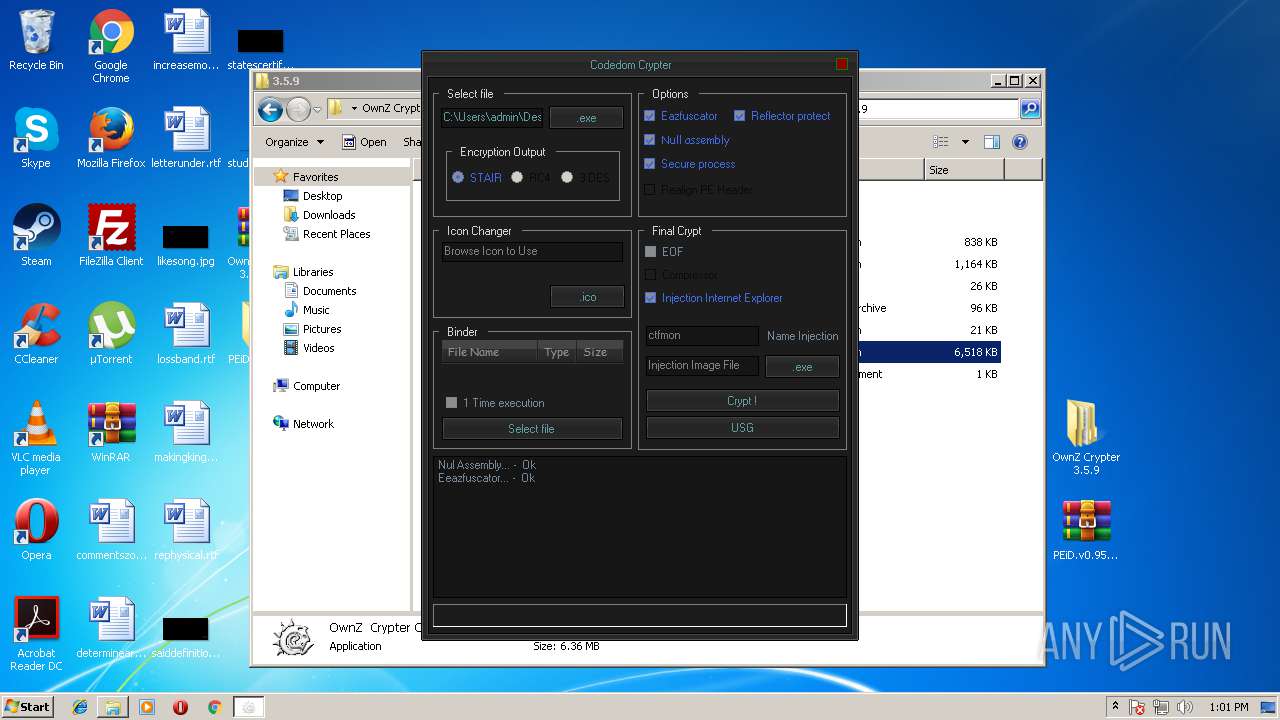Click Select file button in Binder
Viewport: 1280px width, 720px height.
(532, 429)
